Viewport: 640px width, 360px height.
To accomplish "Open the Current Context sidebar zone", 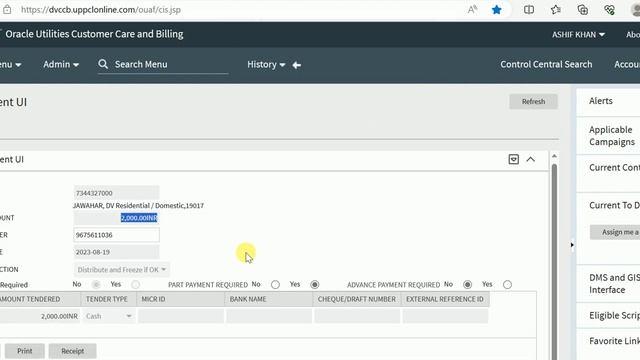I will click(x=614, y=168).
